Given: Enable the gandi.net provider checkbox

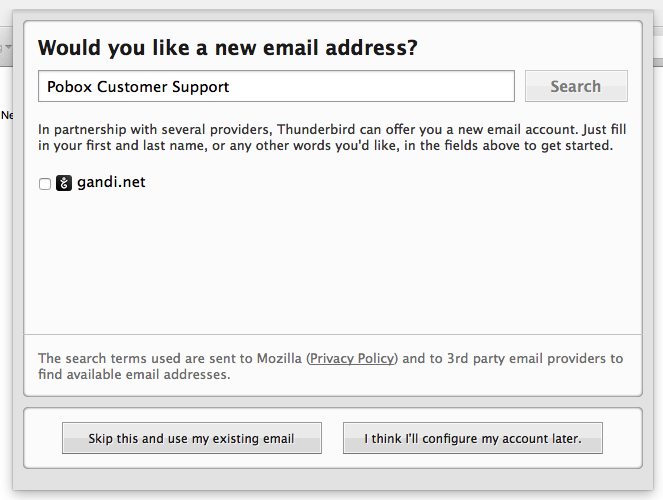Looking at the screenshot, I should click(45, 184).
